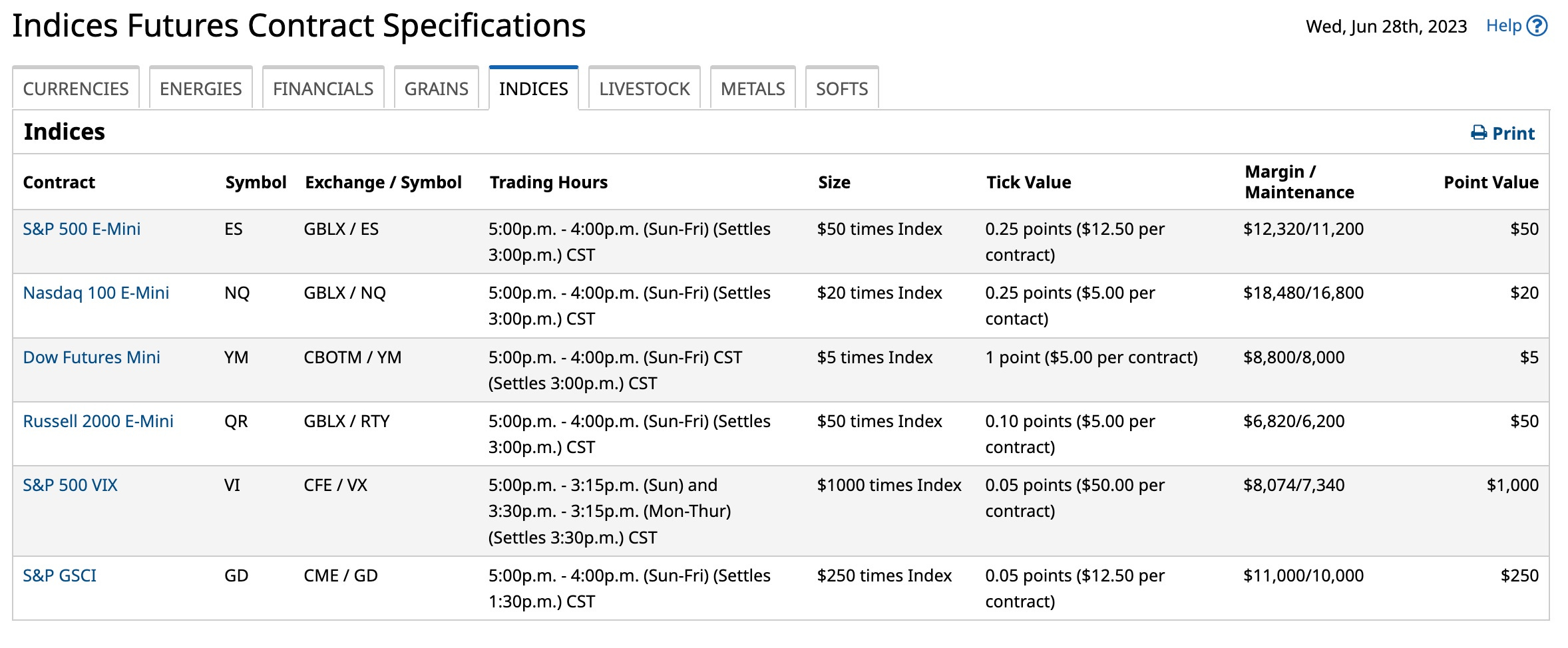Open the SOFTS tab

tap(842, 88)
